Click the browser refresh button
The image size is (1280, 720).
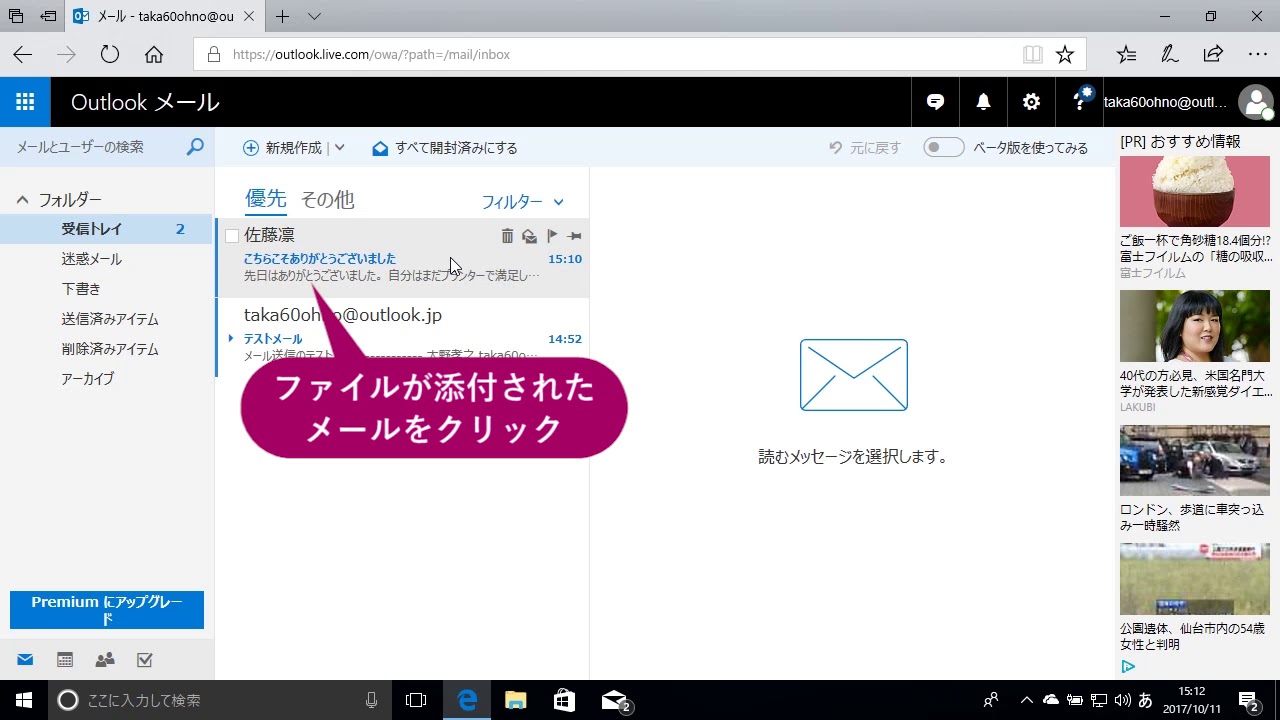click(109, 55)
